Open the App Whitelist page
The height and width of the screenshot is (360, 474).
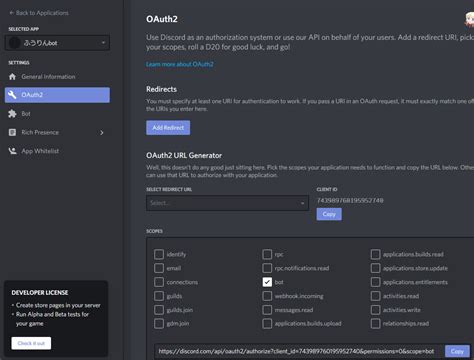[x=57, y=151]
